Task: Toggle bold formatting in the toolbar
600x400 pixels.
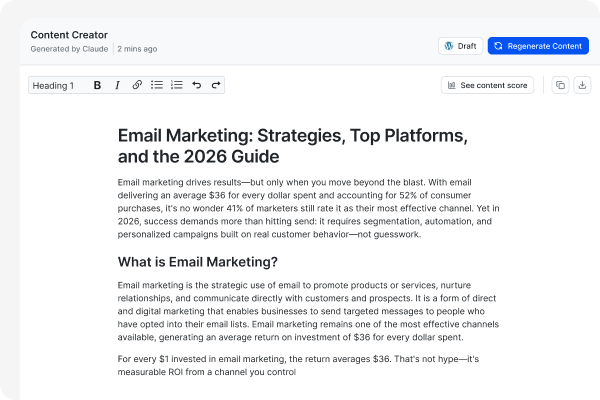Action: pyautogui.click(x=97, y=86)
